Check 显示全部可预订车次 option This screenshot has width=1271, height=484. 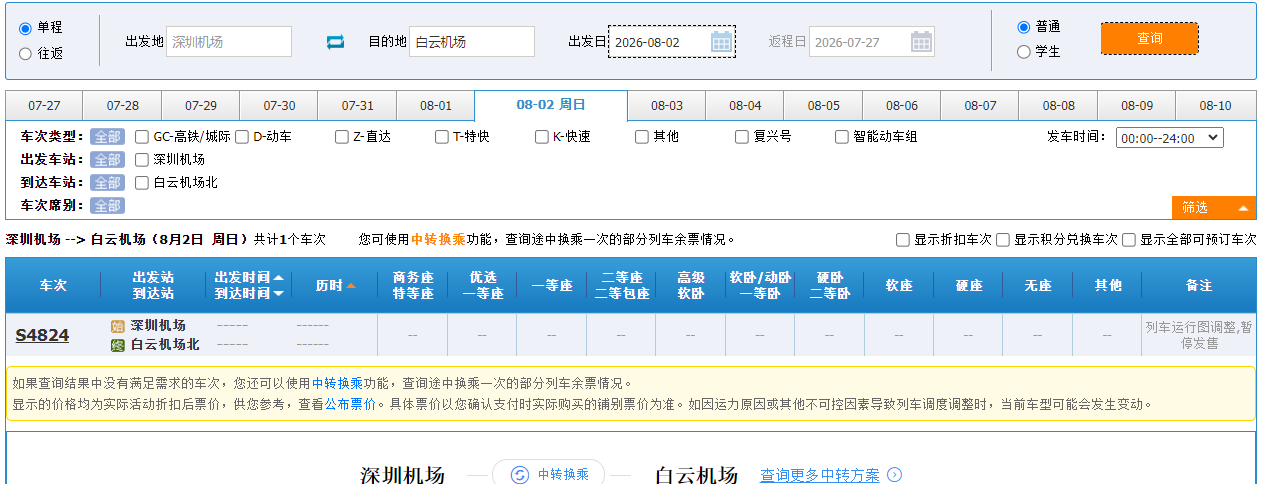pos(1129,240)
